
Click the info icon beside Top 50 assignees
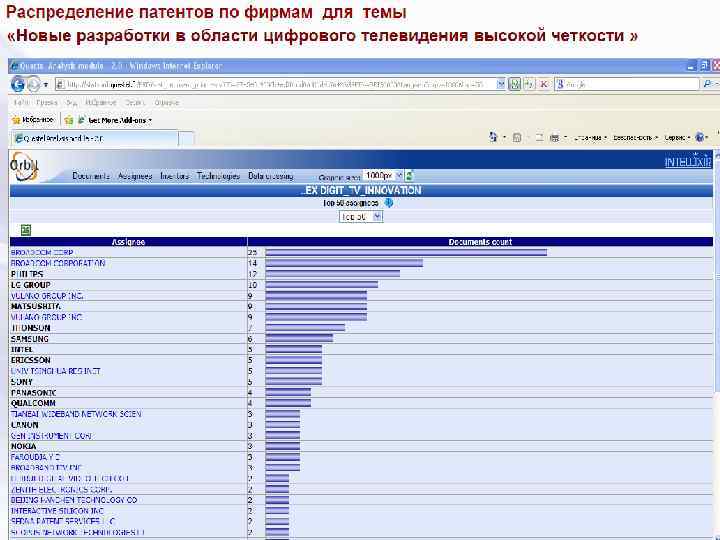tap(388, 202)
